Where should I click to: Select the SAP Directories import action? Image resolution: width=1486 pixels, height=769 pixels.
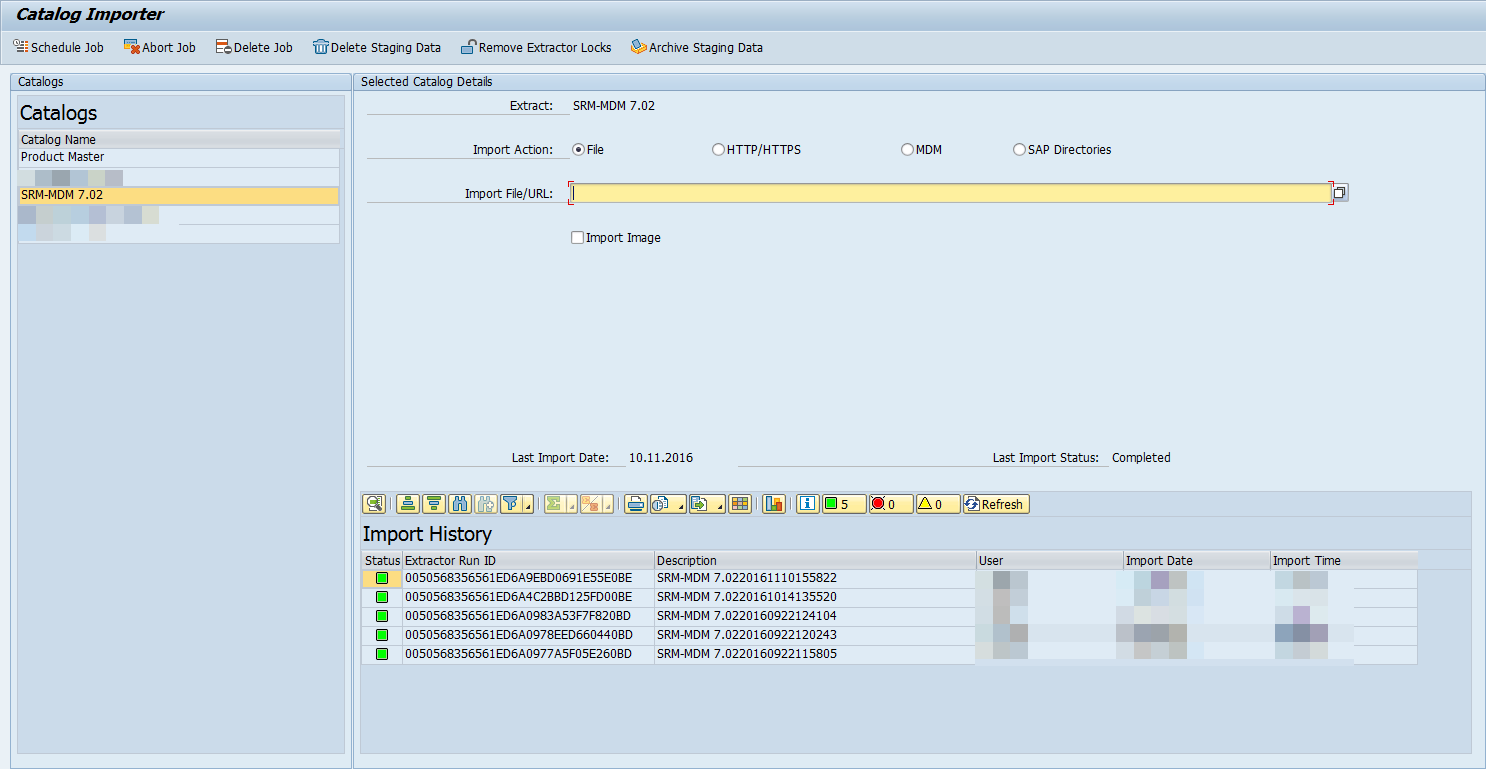(1019, 150)
